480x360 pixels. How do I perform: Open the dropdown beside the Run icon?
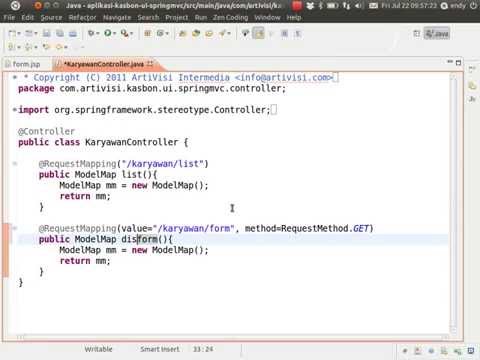click(114, 34)
